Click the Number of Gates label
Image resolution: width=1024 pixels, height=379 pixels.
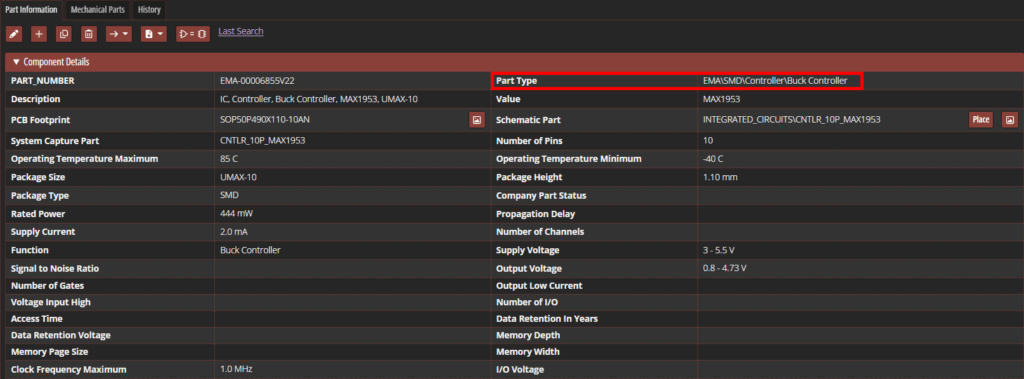click(48, 286)
